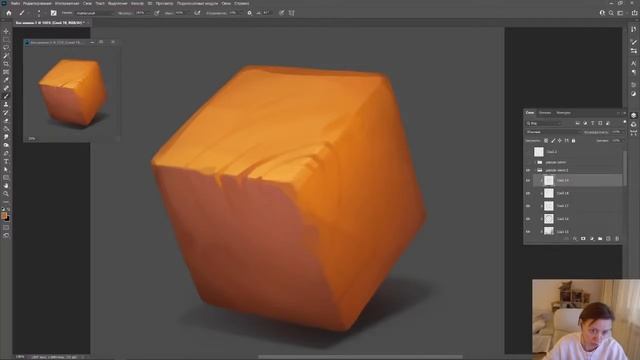
Task: Open the workspace switcher at top right
Action: click(x=621, y=13)
